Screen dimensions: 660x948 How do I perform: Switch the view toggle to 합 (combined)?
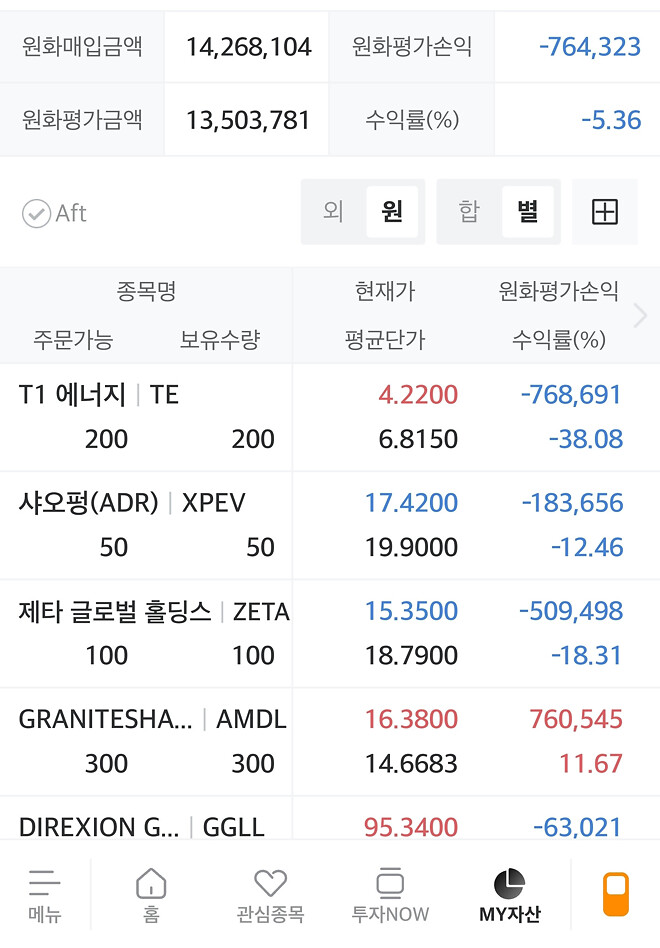[468, 211]
